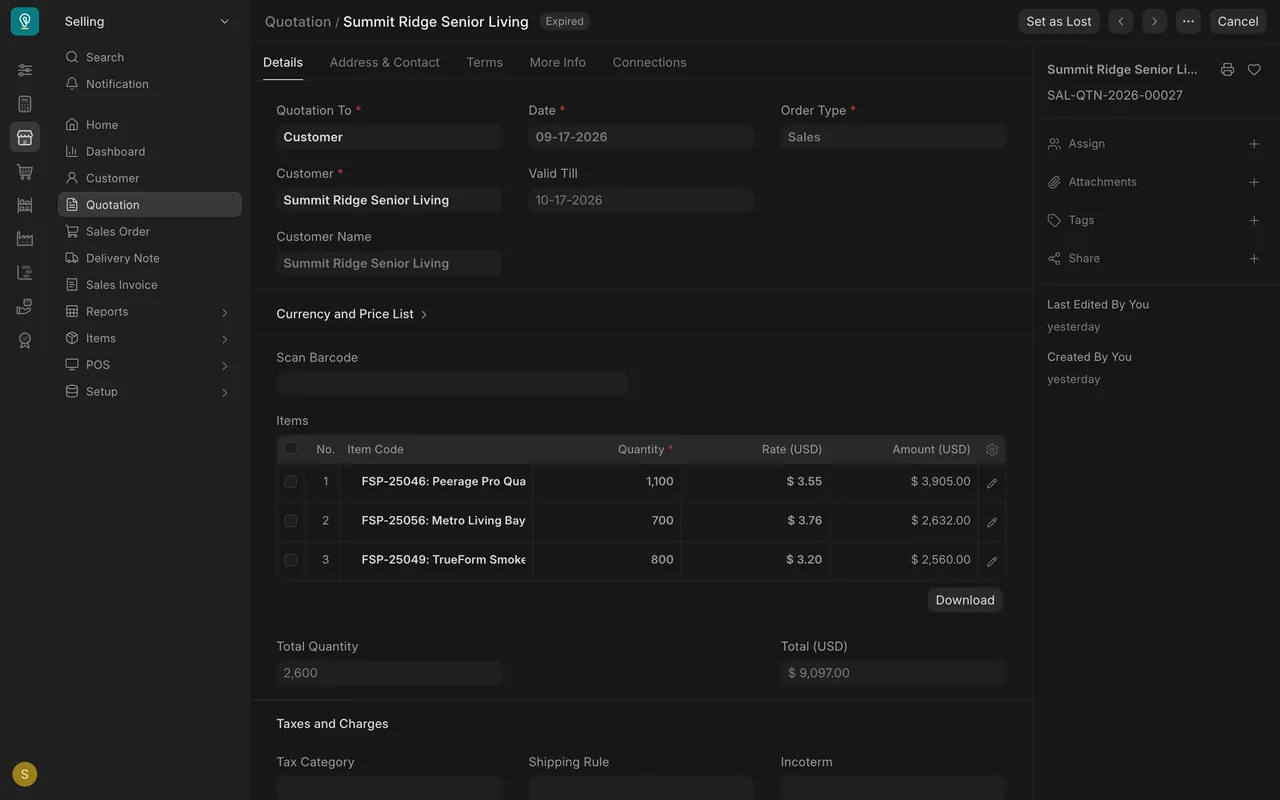
Task: Open the Selling module icon in the icon rail
Action: click(25, 137)
